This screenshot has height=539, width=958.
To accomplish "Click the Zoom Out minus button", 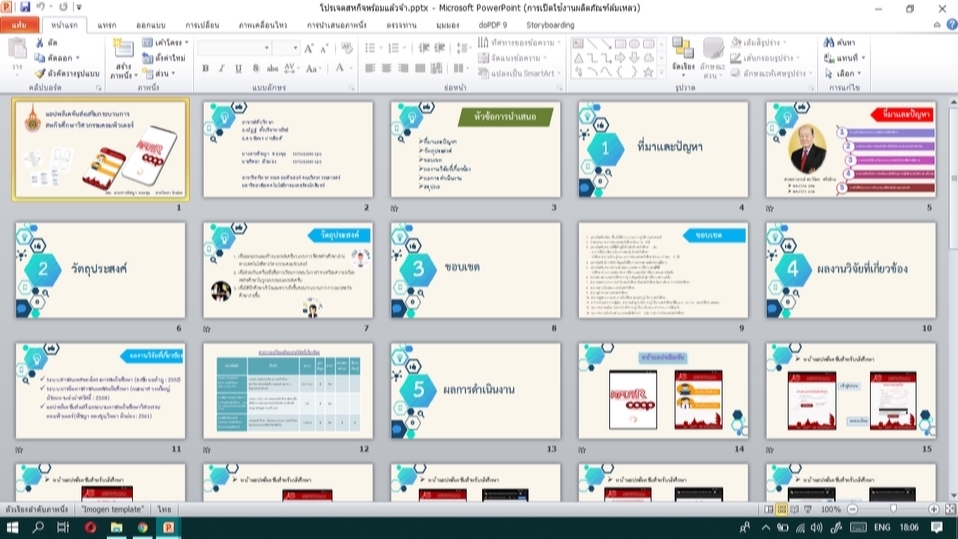I will pyautogui.click(x=852, y=509).
